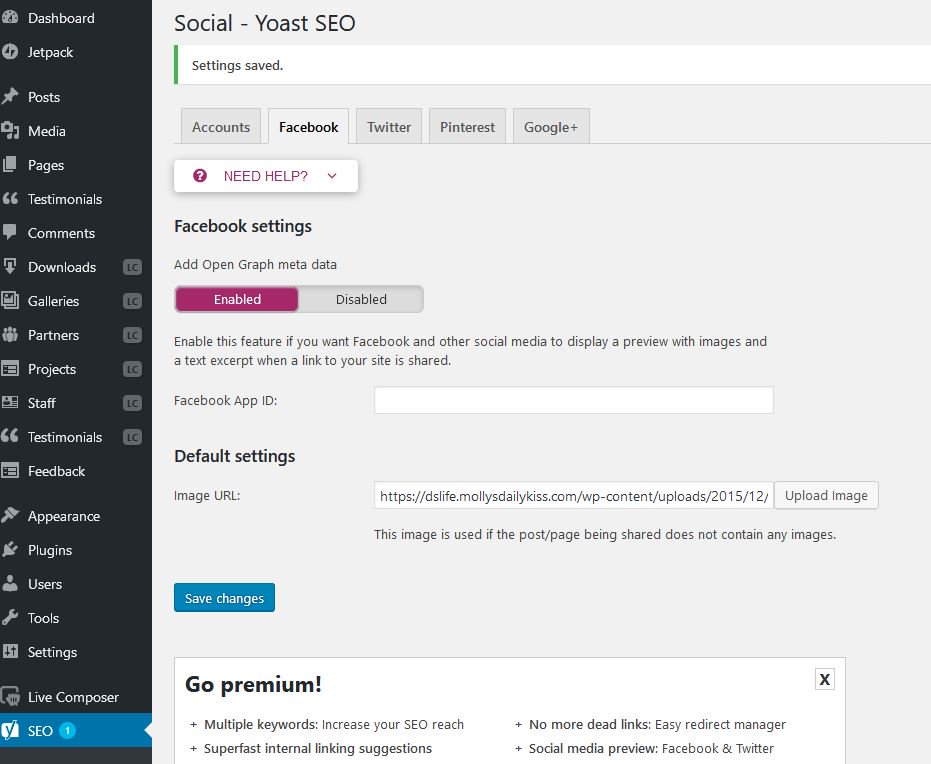This screenshot has height=764, width=931.
Task: Open the Twitter tab
Action: click(389, 126)
